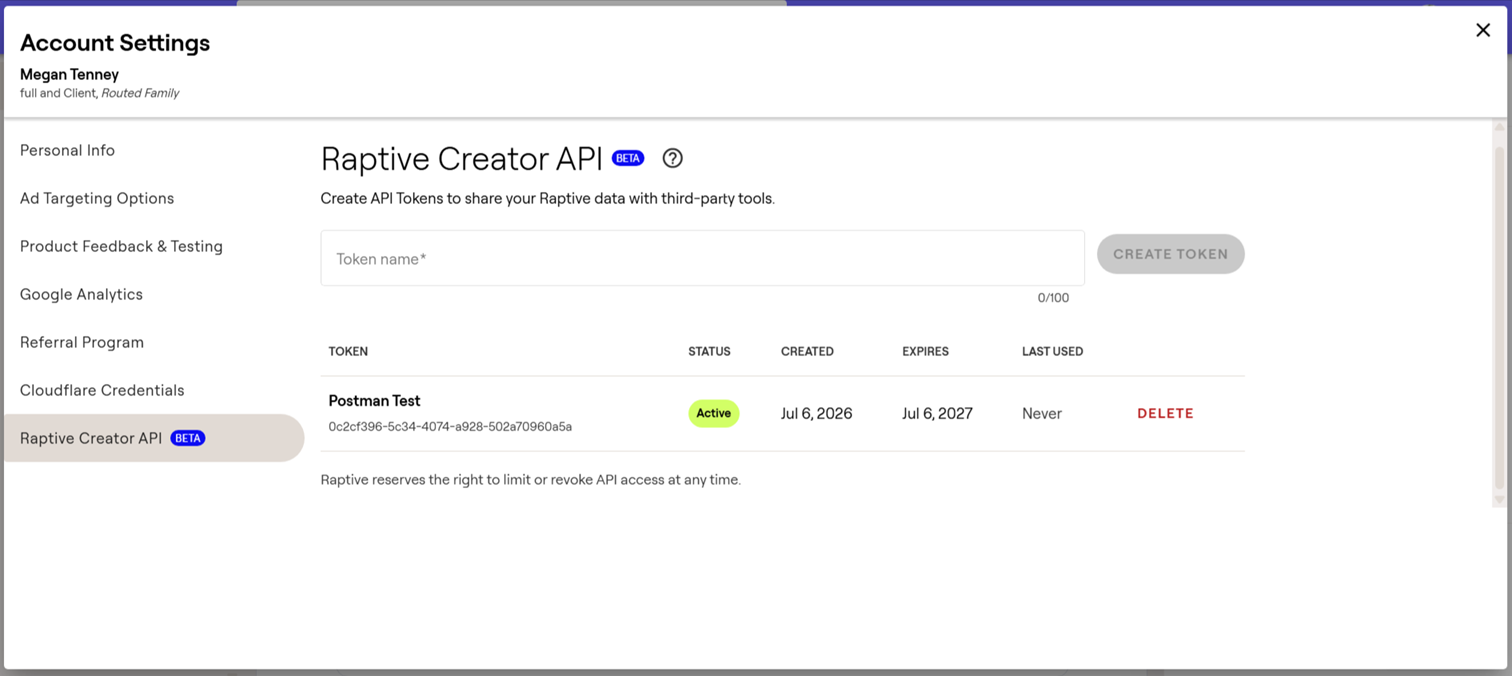Image resolution: width=1512 pixels, height=676 pixels.
Task: Go to Ad Targeting Options
Action: 97,198
